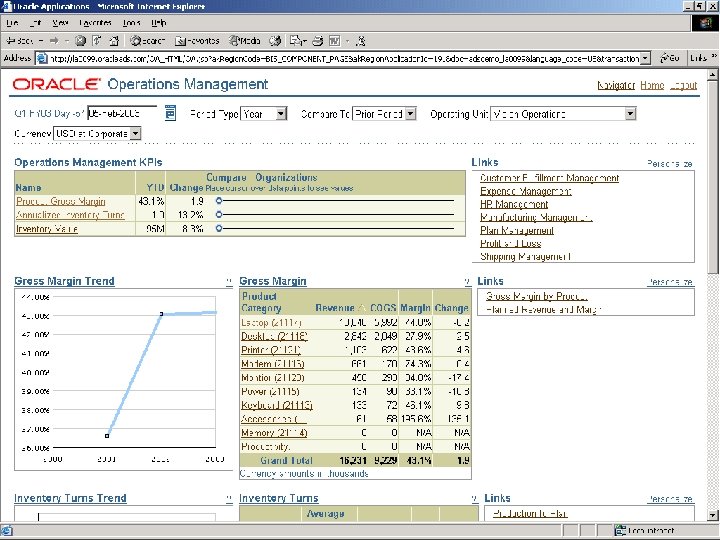This screenshot has height=540, width=720.
Task: Click the browser Back arrow button
Action: pos(19,41)
